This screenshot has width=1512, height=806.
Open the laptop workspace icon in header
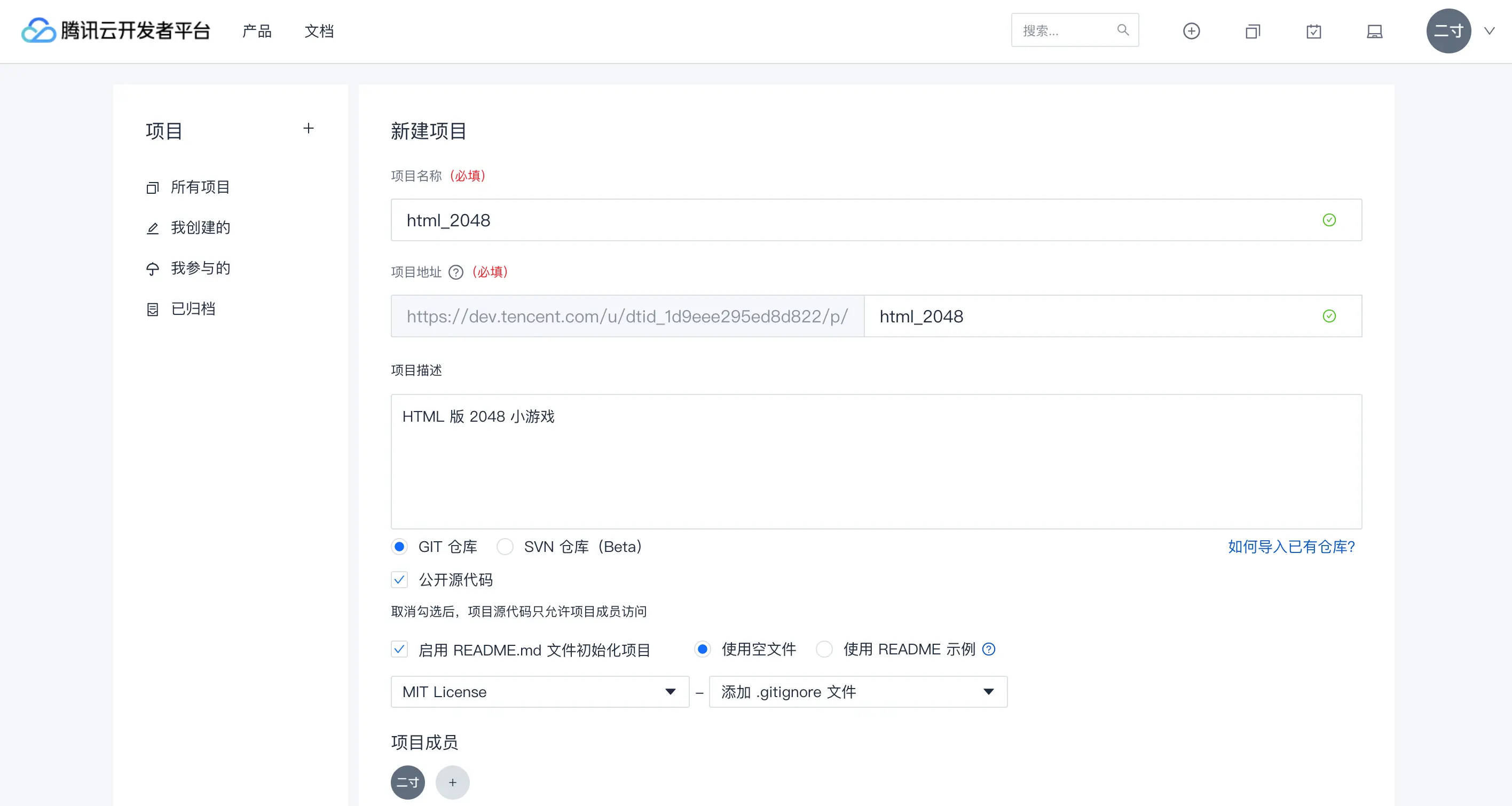tap(1374, 31)
